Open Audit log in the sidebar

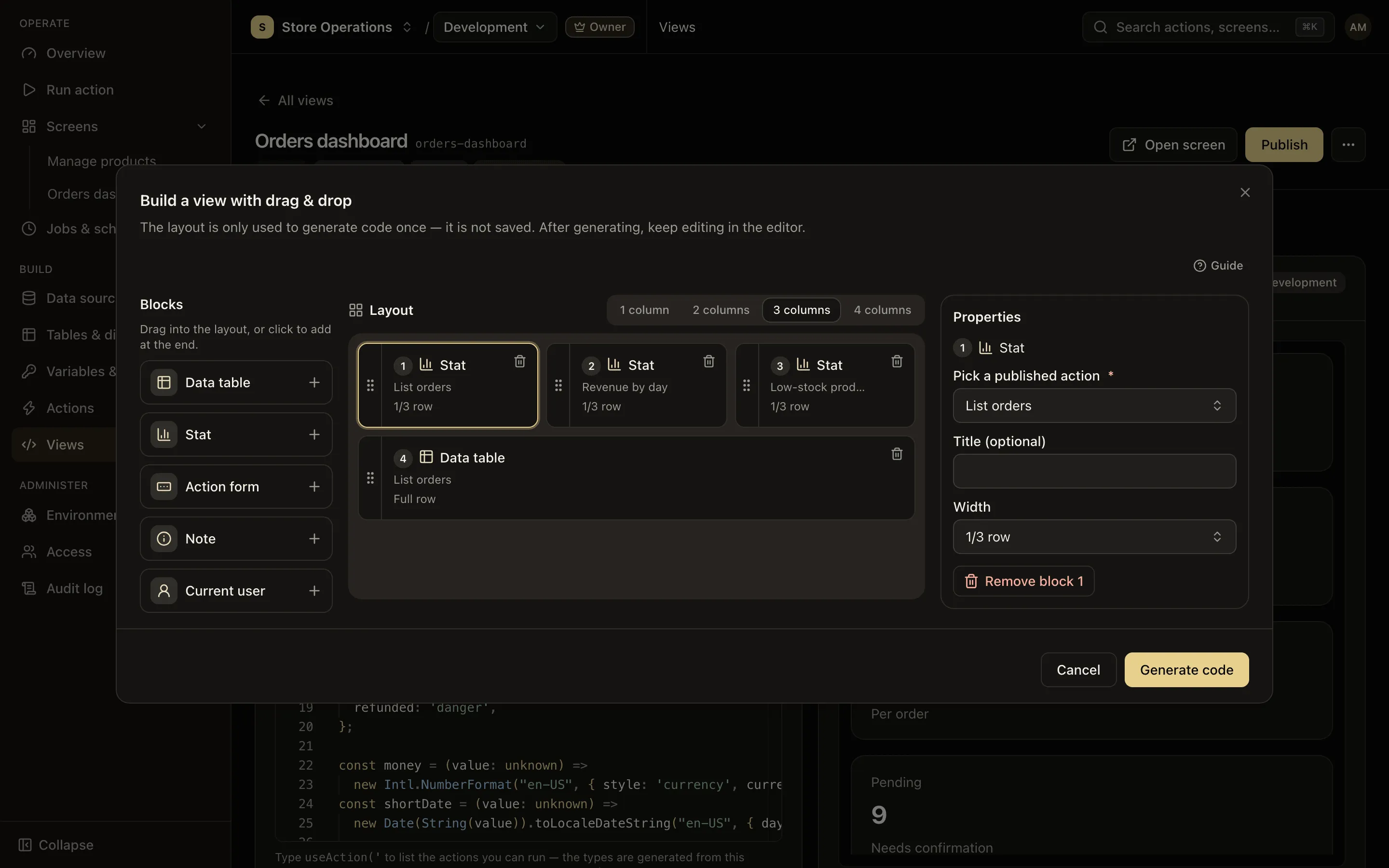[x=64, y=588]
